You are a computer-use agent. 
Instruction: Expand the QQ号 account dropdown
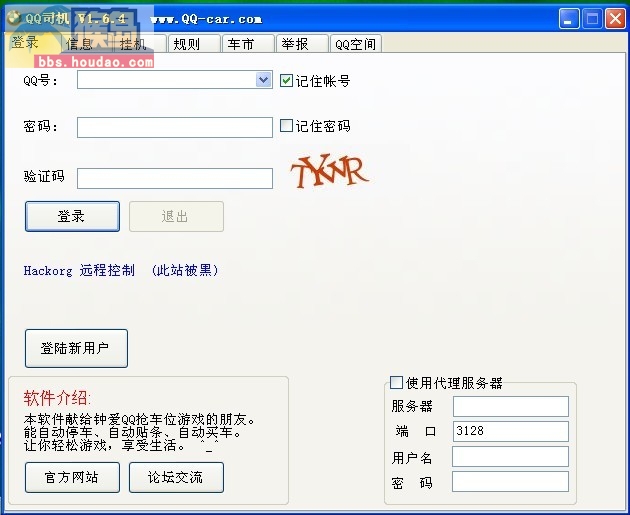point(264,80)
